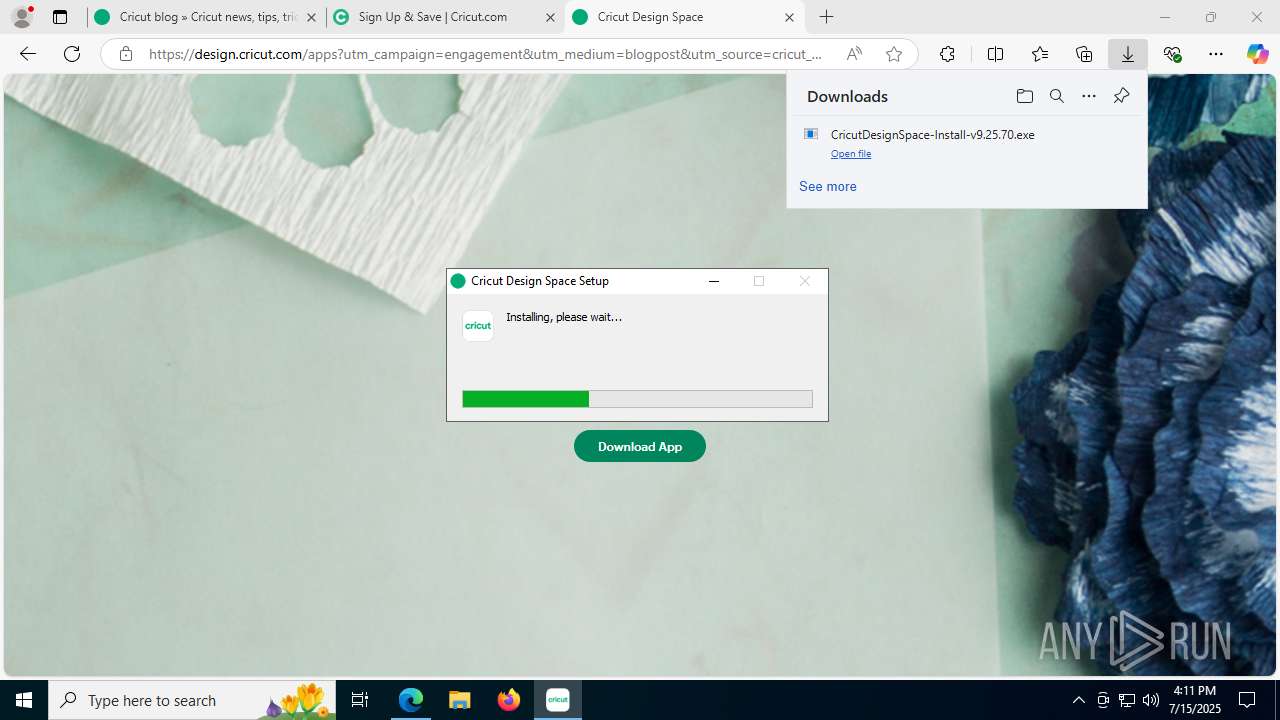Close the Sign Up & Save tab
The height and width of the screenshot is (720, 1280).
550,17
